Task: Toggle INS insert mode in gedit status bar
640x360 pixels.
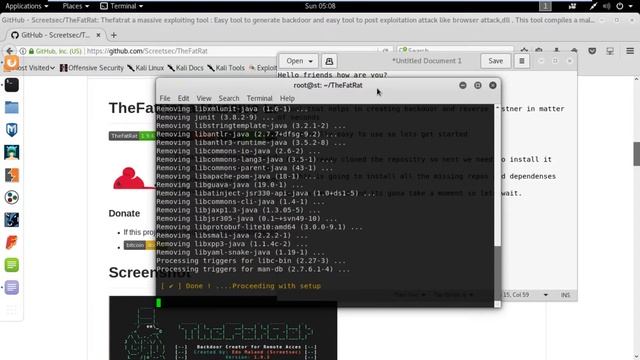Action: [x=565, y=295]
